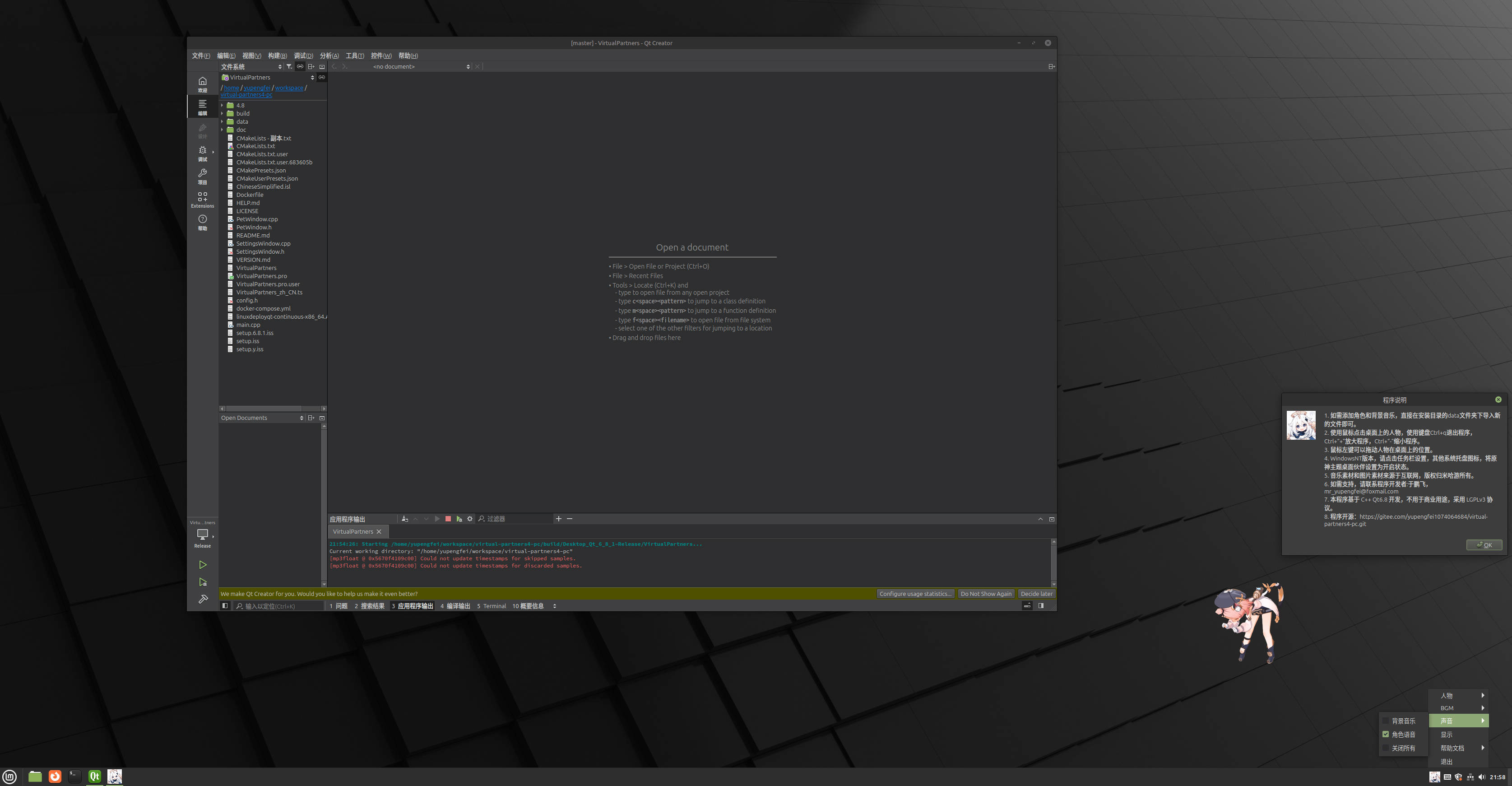Click the Do Not Show Again button

pyautogui.click(x=985, y=594)
